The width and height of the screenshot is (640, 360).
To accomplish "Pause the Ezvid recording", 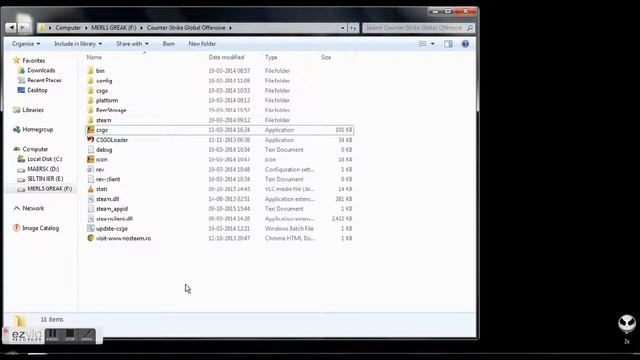I will [52, 336].
